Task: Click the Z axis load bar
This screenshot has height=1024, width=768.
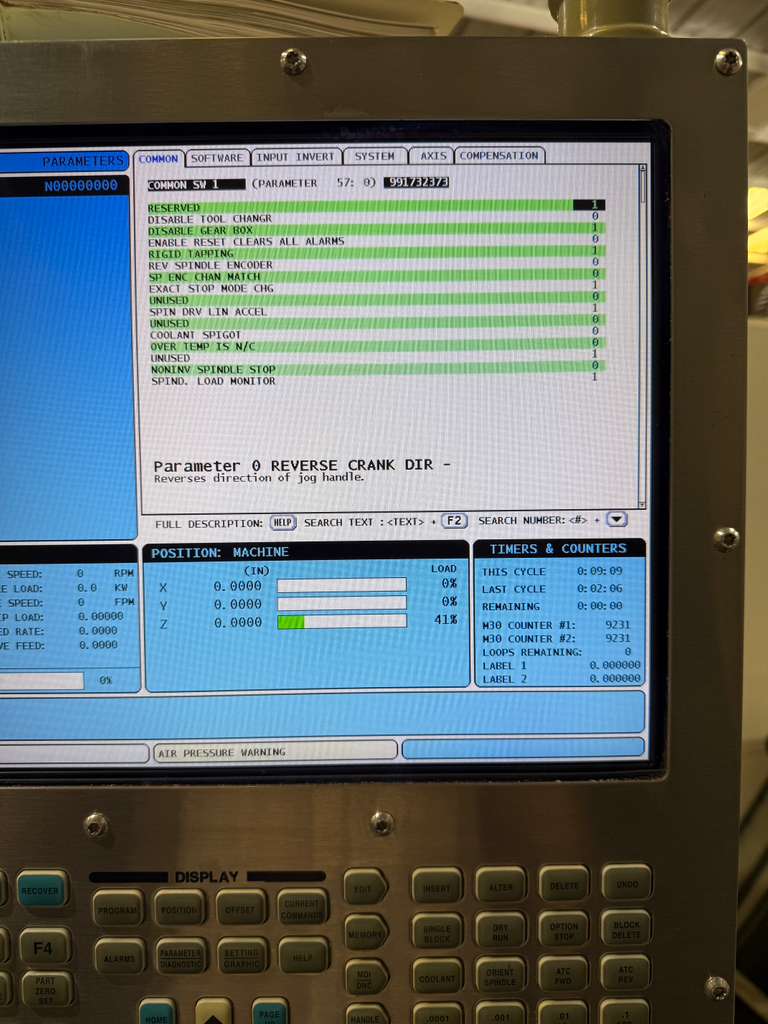Action: (x=341, y=622)
